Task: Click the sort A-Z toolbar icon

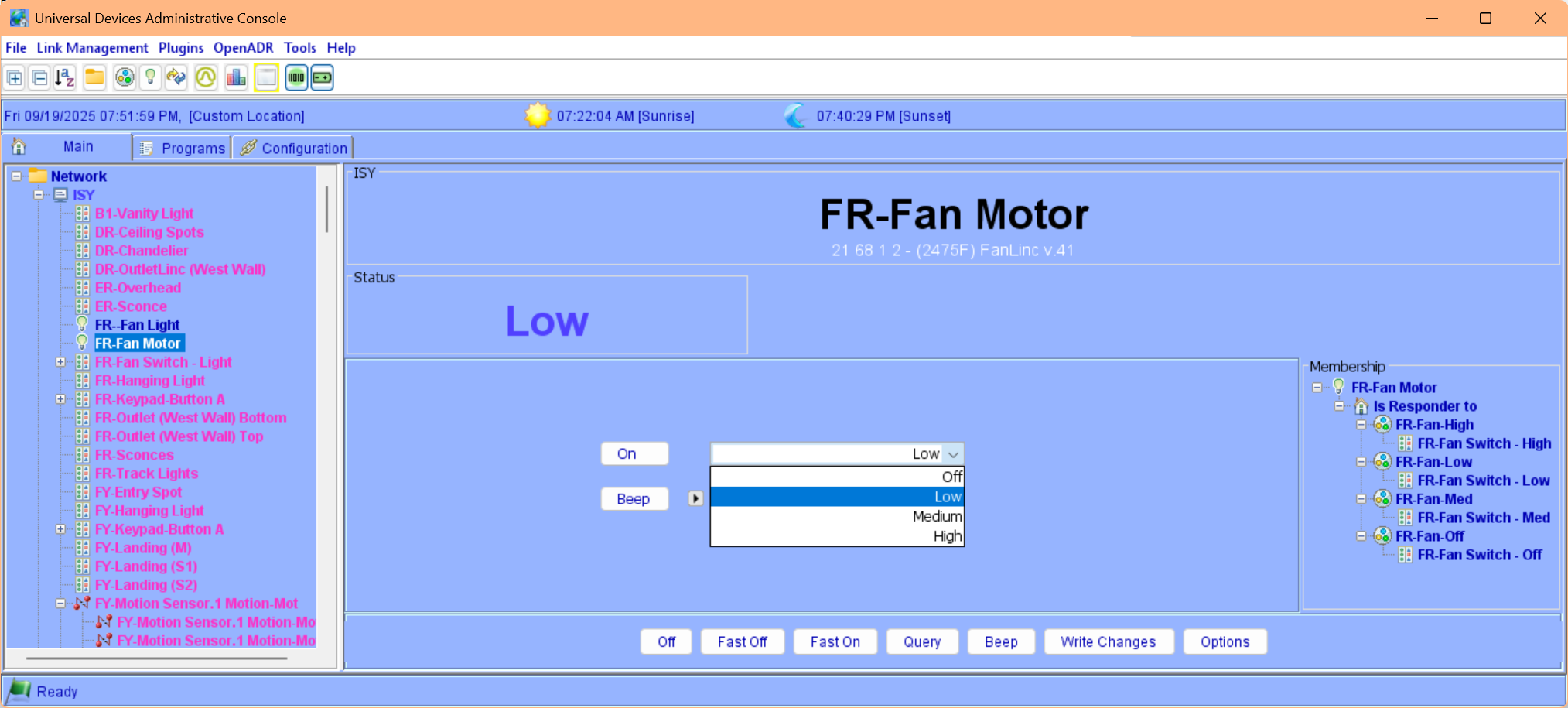Action: [x=65, y=77]
